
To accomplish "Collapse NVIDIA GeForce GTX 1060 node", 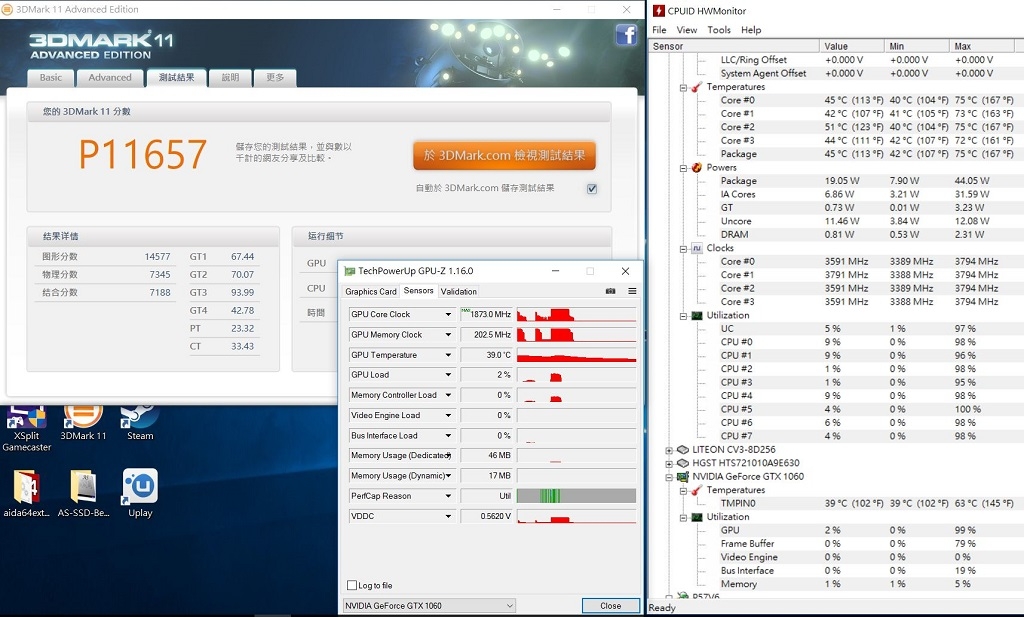I will click(x=669, y=477).
